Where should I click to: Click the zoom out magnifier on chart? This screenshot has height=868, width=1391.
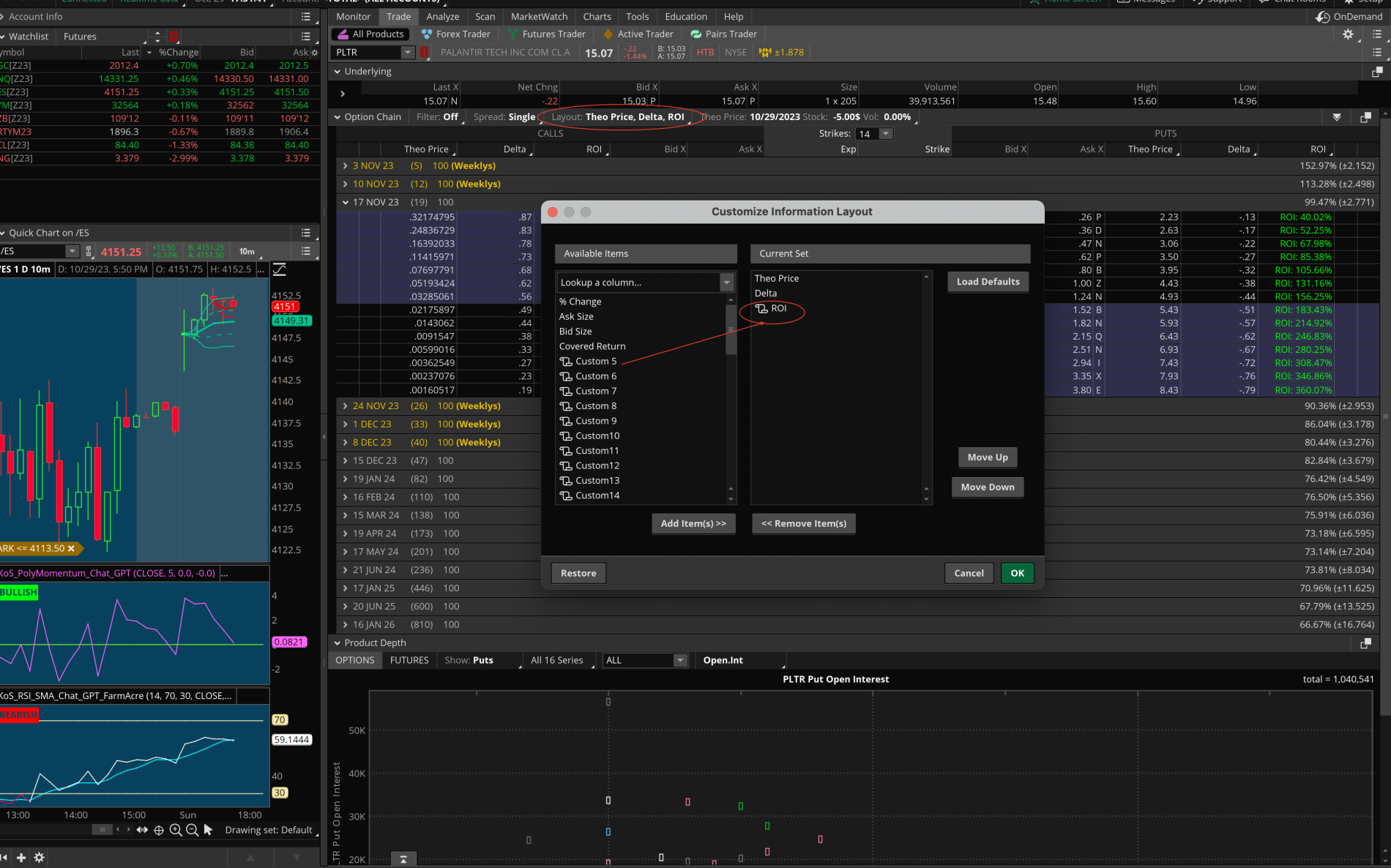(192, 830)
